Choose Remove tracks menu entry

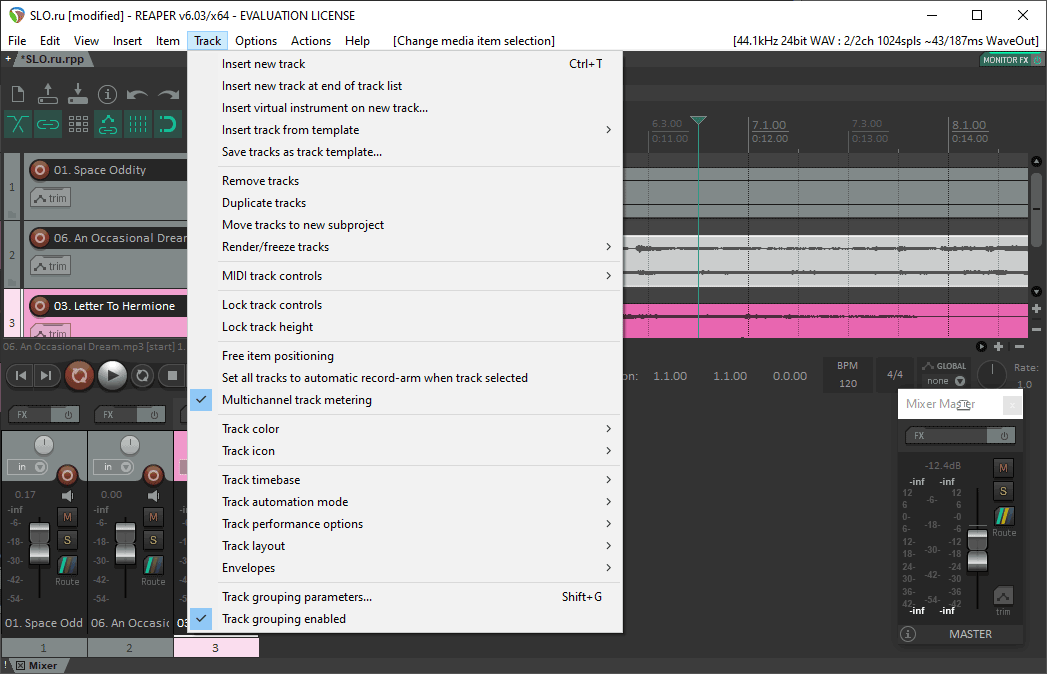405,181
